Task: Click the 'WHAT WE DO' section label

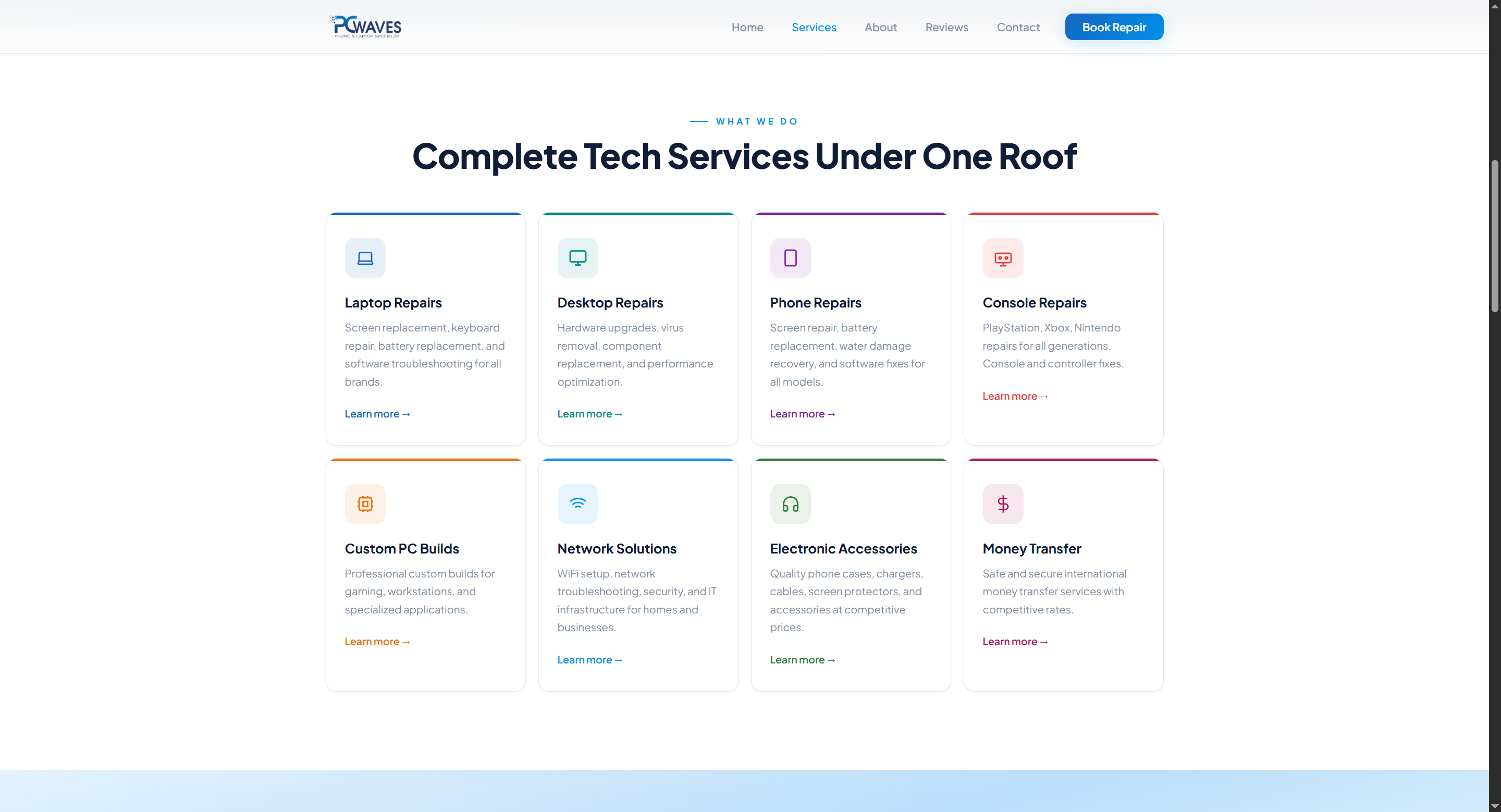Action: (x=757, y=121)
